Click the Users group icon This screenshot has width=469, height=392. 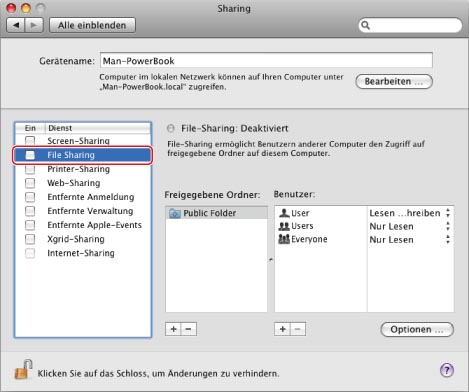pyautogui.click(x=284, y=226)
